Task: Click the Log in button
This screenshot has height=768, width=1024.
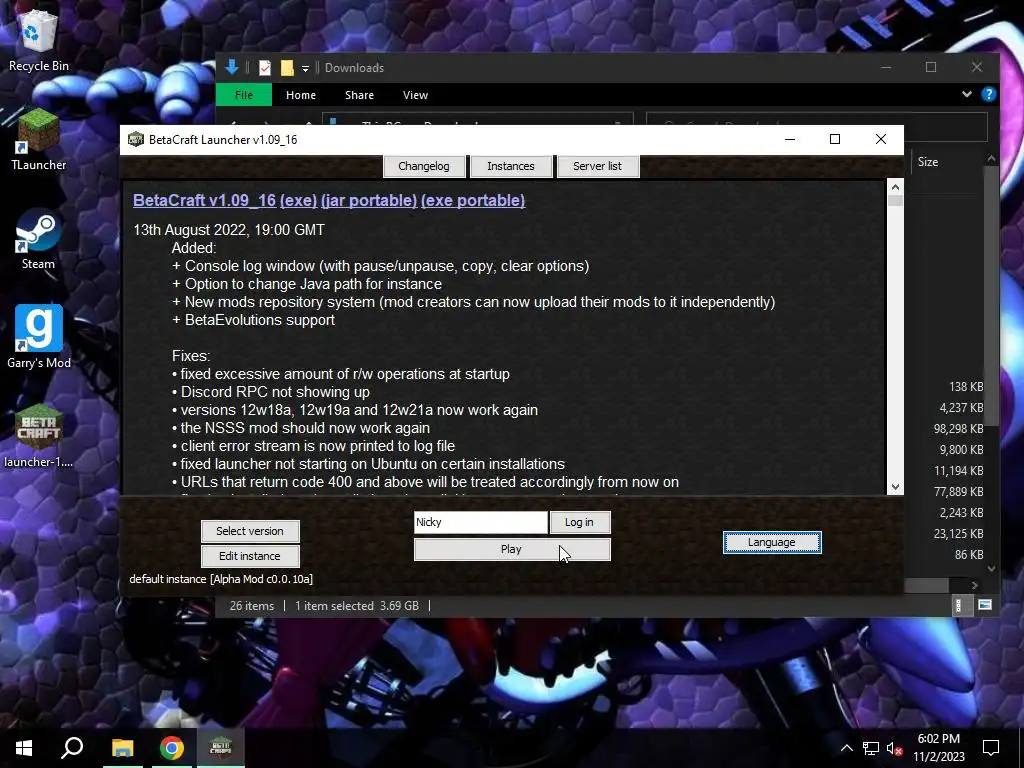Action: click(x=579, y=522)
